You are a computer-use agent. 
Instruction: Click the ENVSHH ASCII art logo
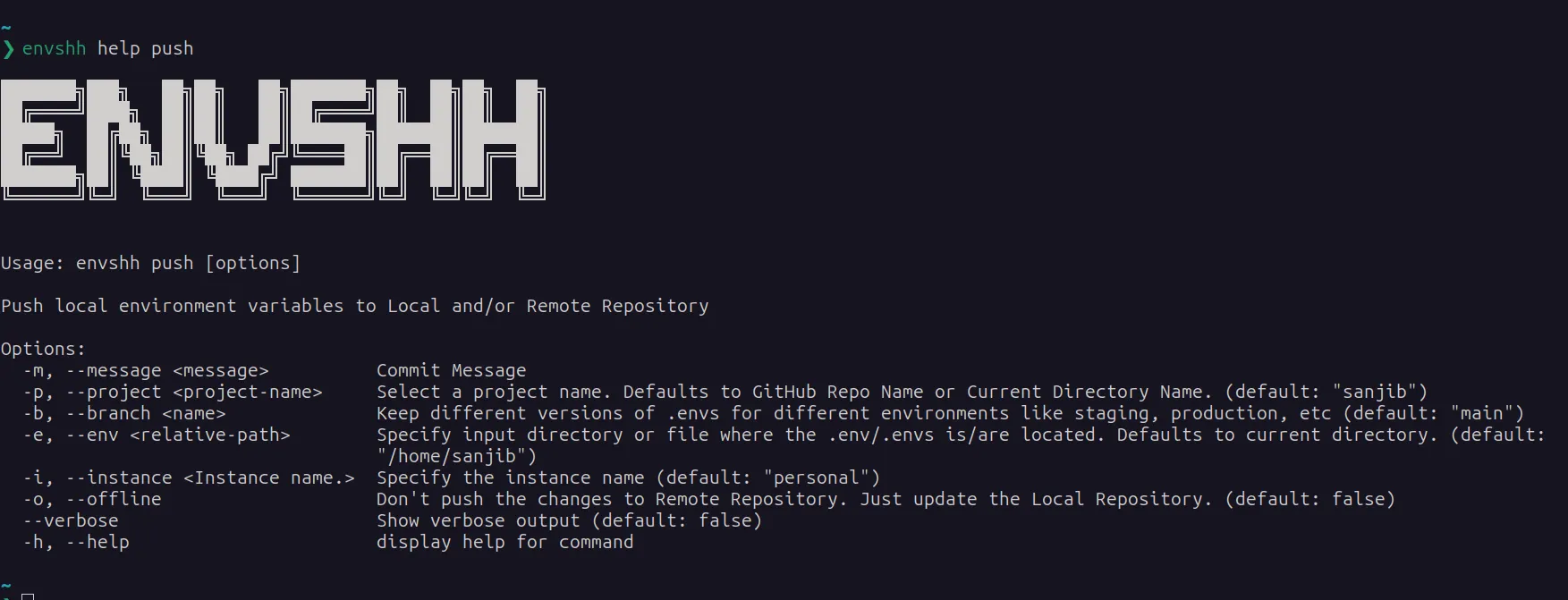(x=273, y=139)
